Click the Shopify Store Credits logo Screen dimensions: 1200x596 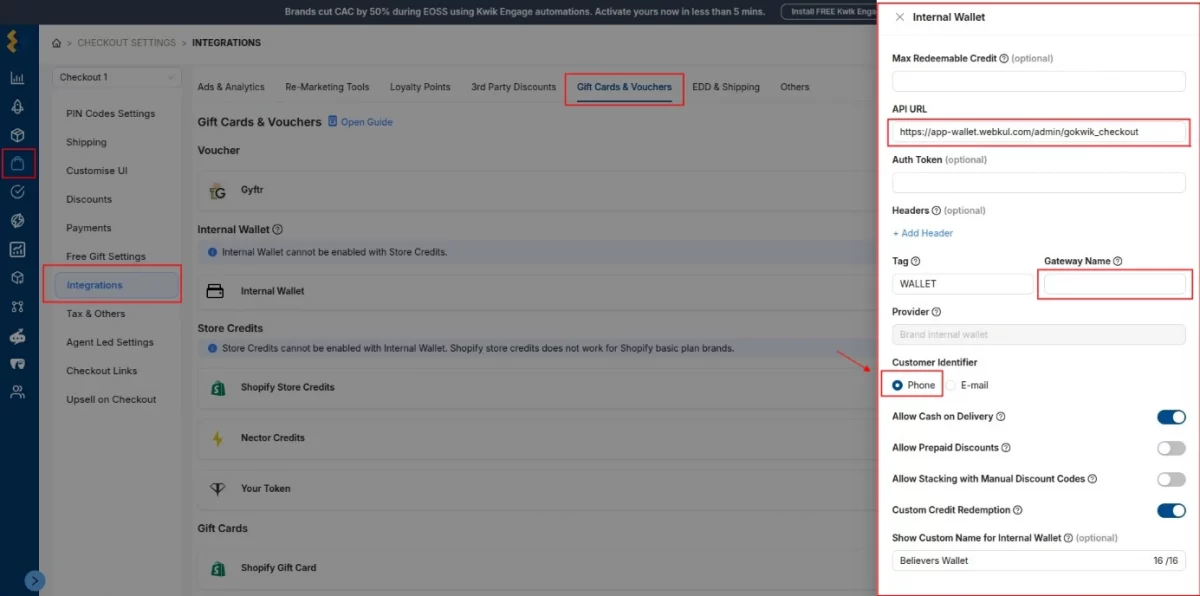pyautogui.click(x=217, y=387)
